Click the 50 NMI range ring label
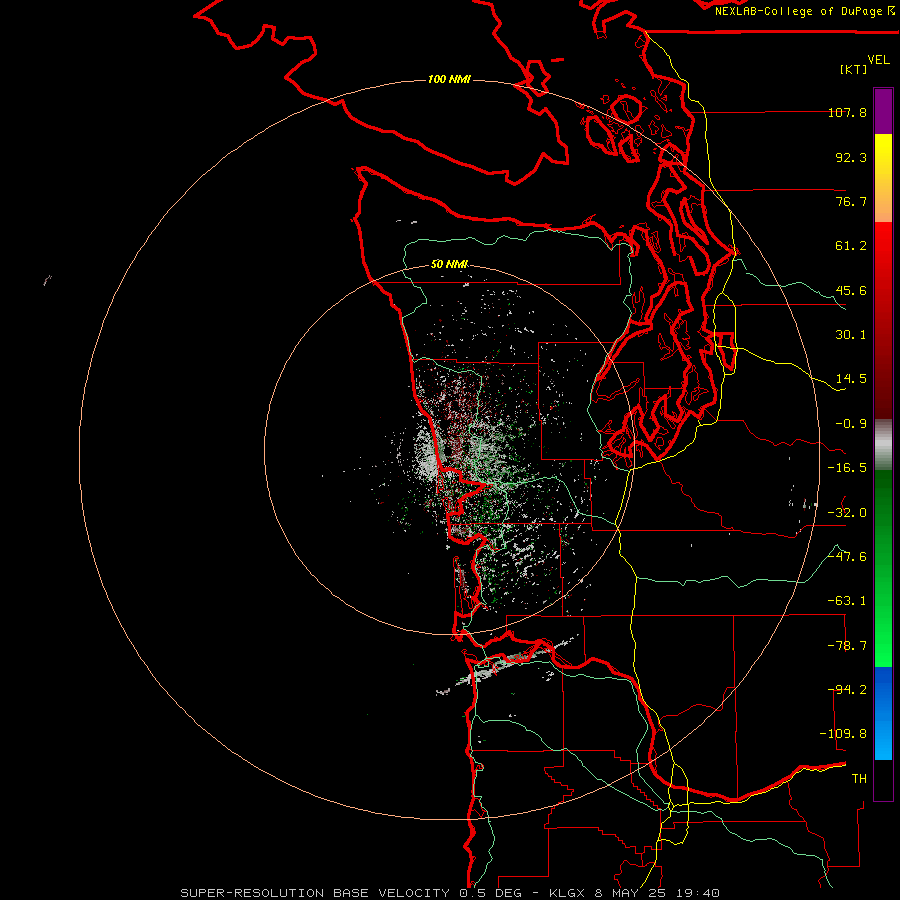 [x=449, y=264]
